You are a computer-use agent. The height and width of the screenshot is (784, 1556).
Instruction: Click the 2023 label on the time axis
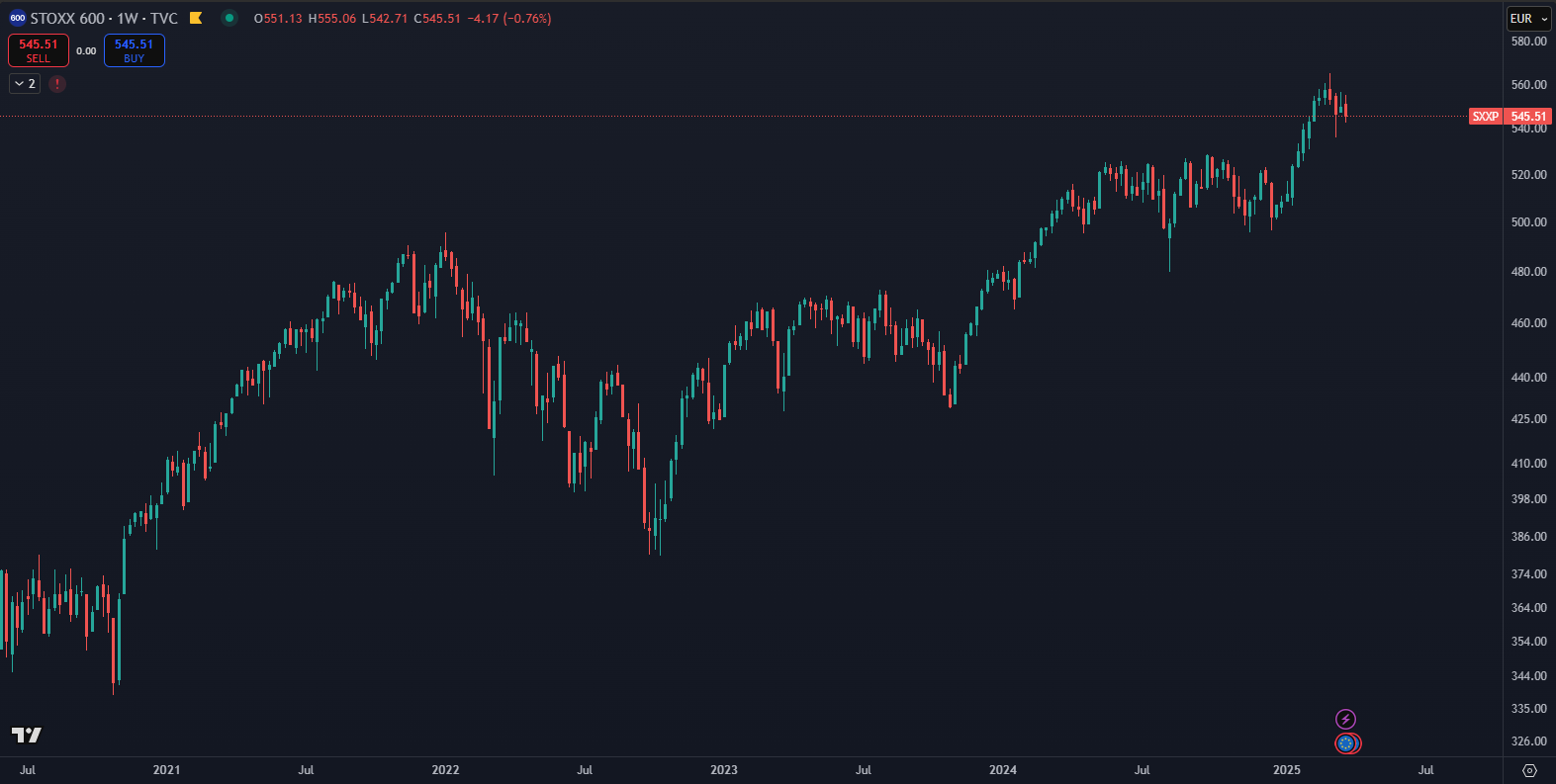[724, 770]
